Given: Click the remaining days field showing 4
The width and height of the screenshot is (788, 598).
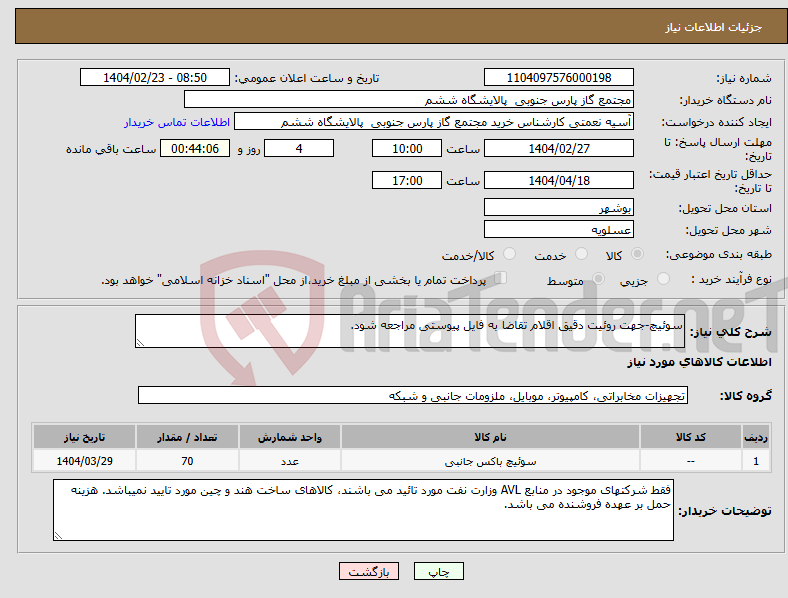Looking at the screenshot, I should pos(299,148).
